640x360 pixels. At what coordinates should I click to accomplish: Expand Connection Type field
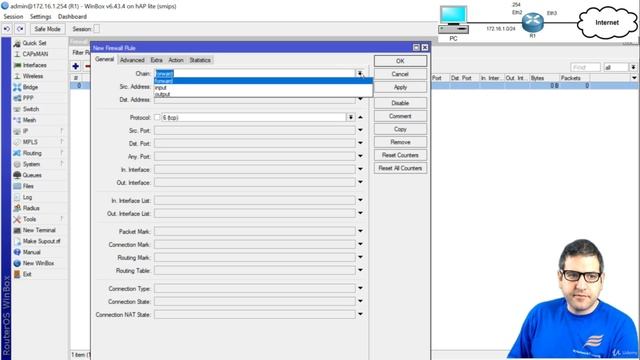(360, 289)
